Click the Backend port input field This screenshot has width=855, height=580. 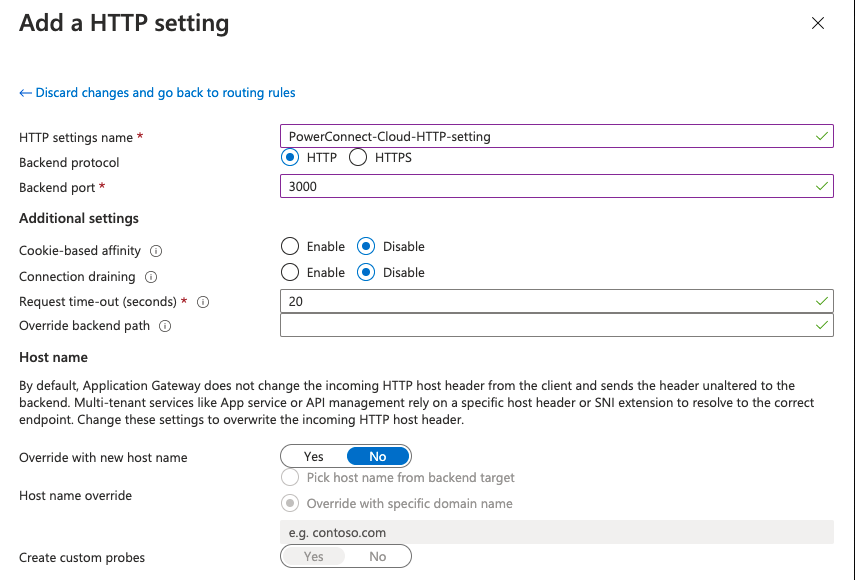(548, 186)
